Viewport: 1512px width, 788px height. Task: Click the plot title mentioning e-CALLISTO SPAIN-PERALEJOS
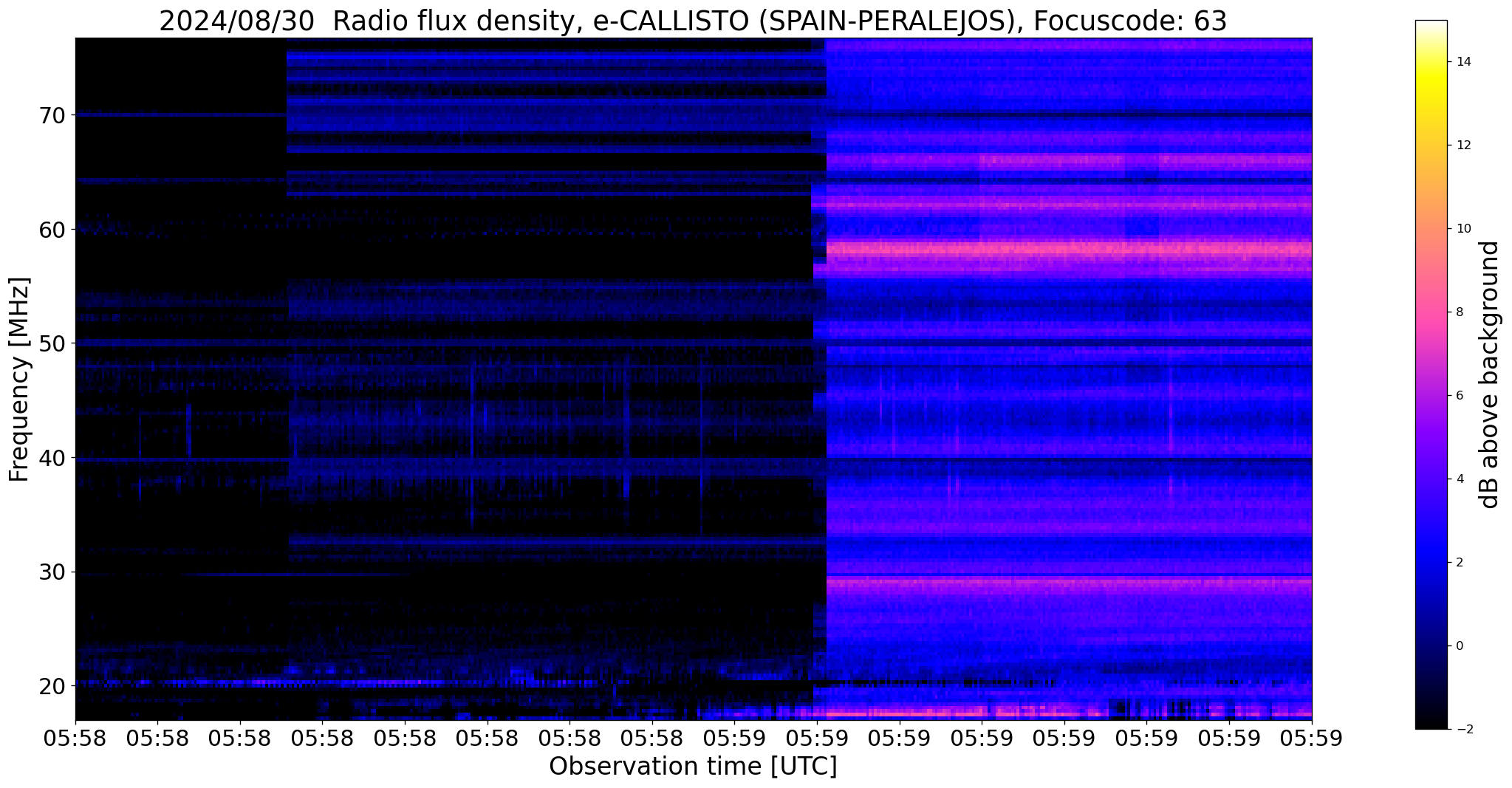tap(693, 21)
